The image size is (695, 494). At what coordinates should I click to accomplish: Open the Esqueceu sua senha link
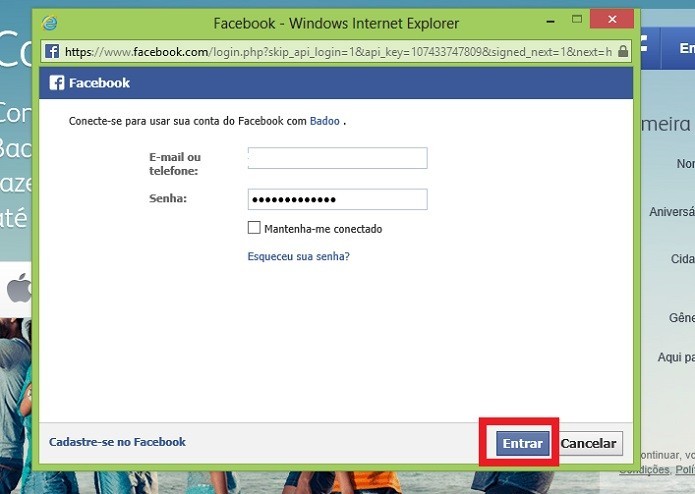pos(298,256)
